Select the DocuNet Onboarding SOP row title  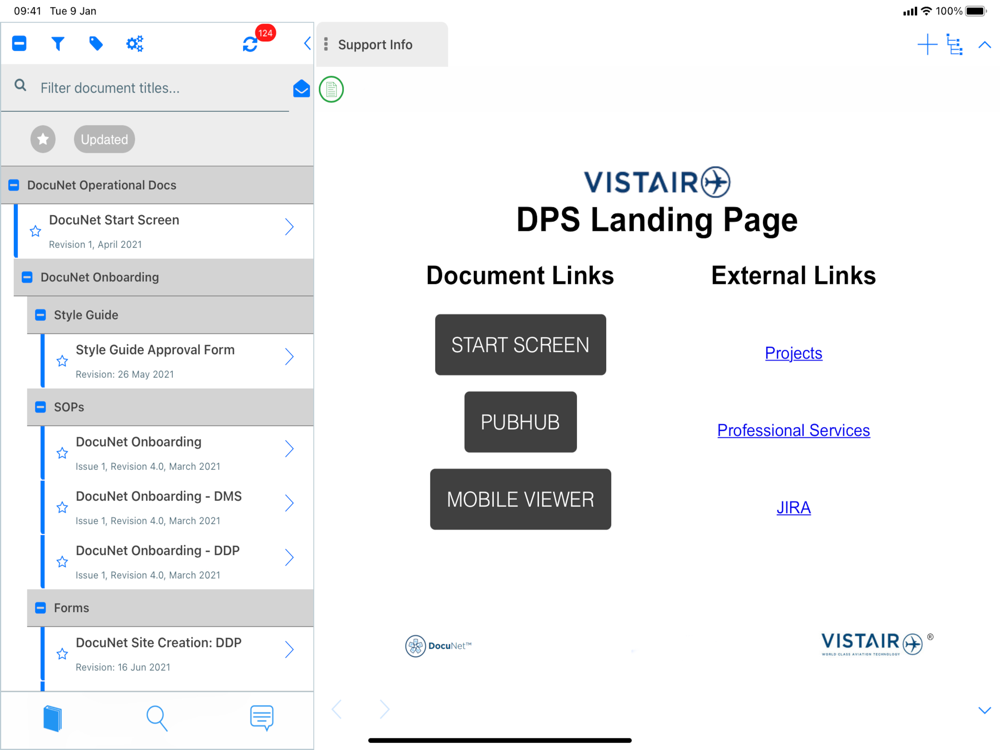tap(138, 442)
